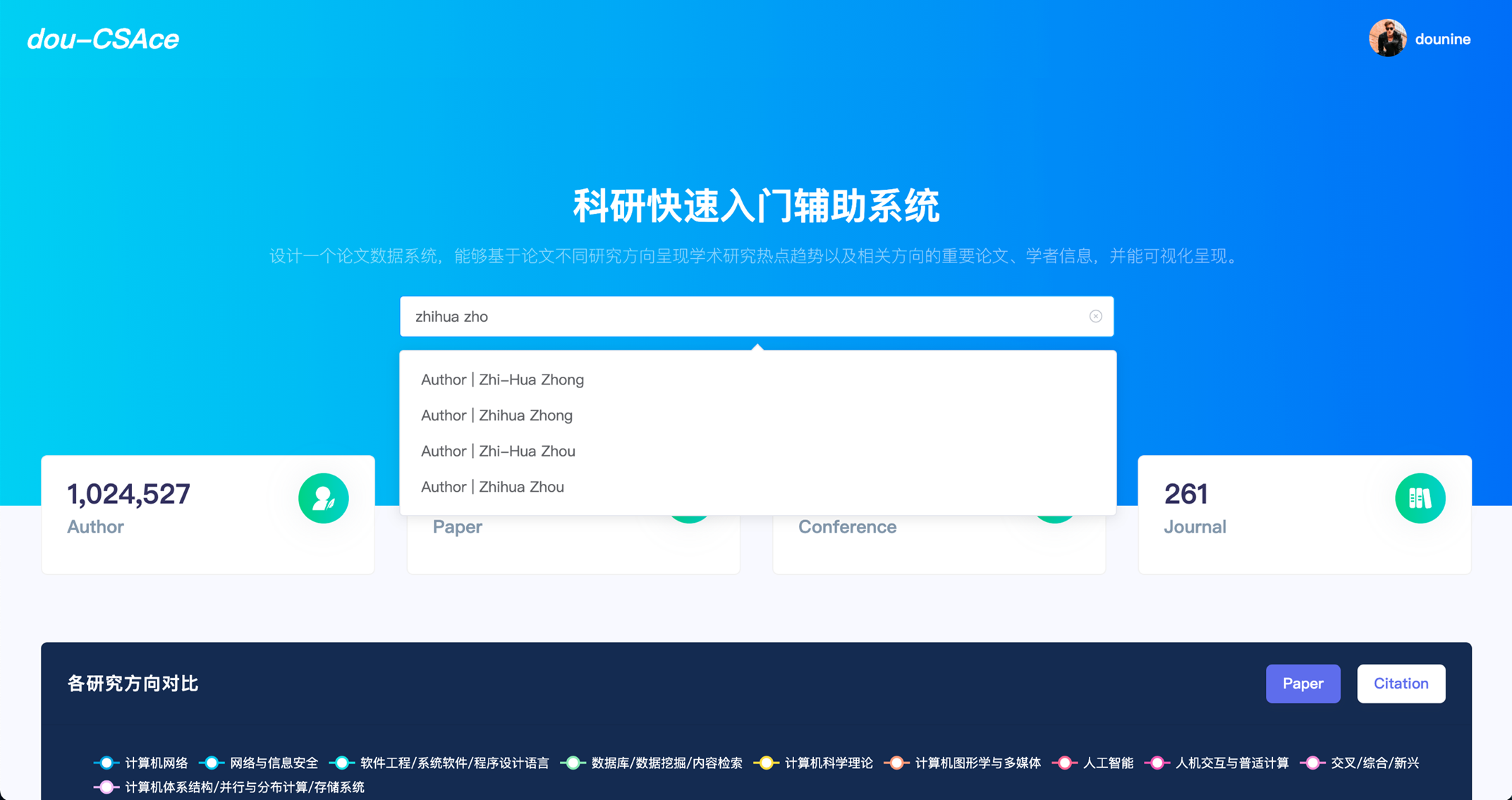Toggle 网络与信息安全 legend series
This screenshot has height=800, width=1512.
(x=273, y=763)
